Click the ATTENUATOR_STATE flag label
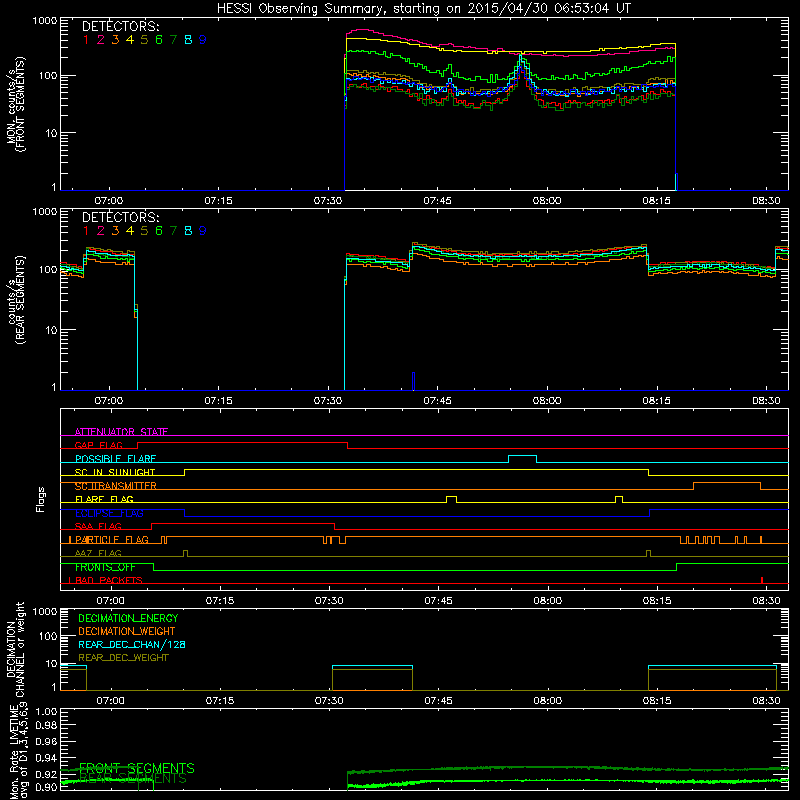The width and height of the screenshot is (800, 800). click(x=121, y=432)
